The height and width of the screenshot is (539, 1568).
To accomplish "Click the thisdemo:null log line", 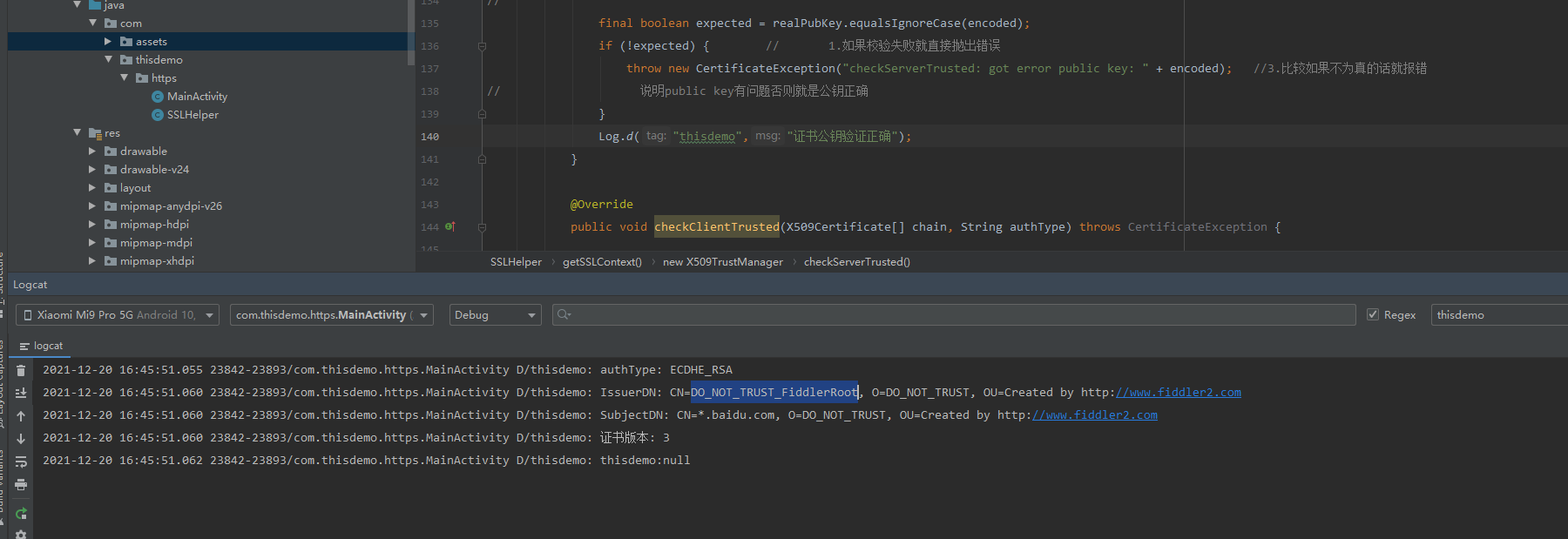I will click(x=367, y=461).
